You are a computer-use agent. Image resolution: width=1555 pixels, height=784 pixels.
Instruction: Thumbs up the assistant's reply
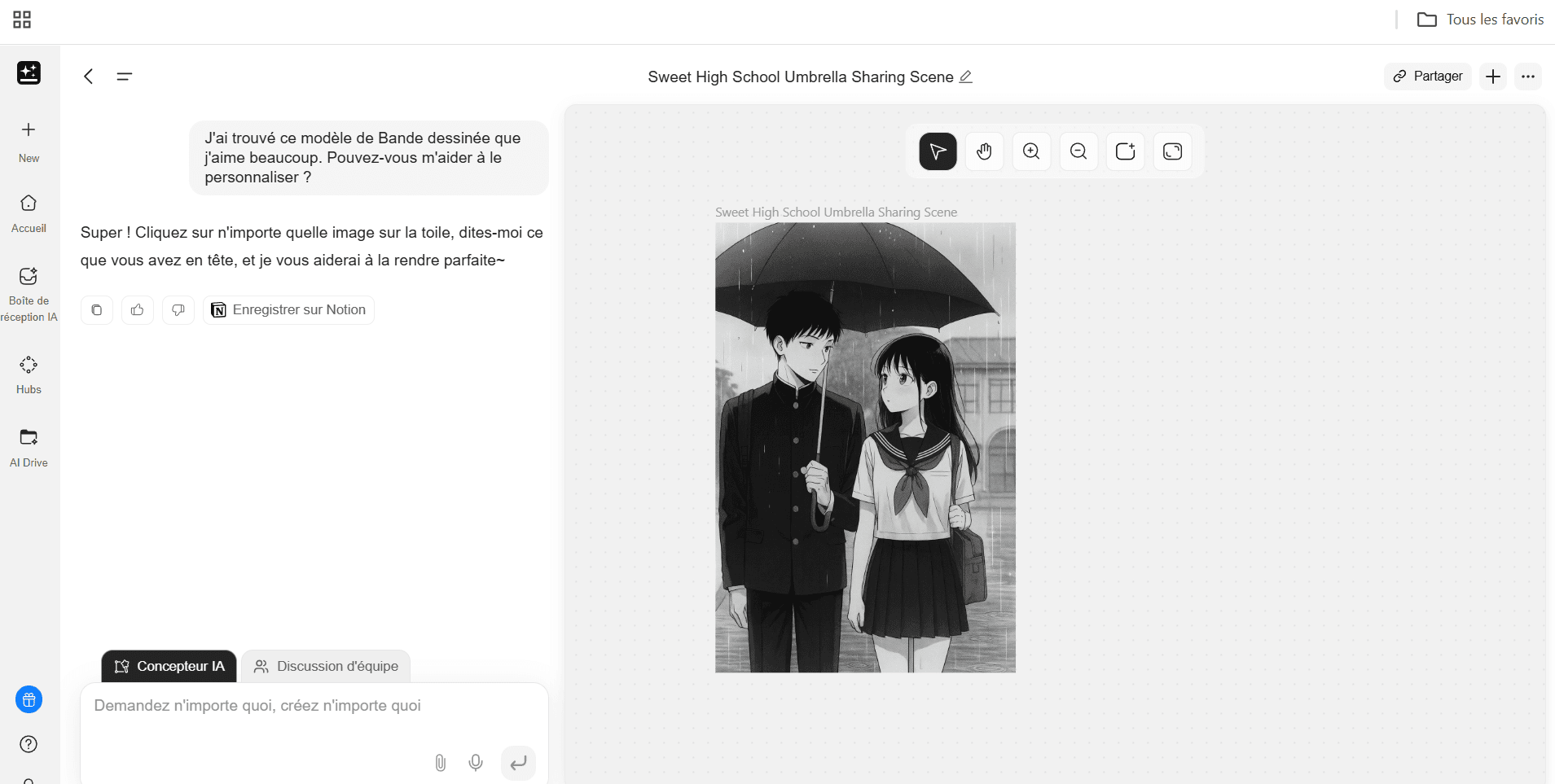point(138,310)
